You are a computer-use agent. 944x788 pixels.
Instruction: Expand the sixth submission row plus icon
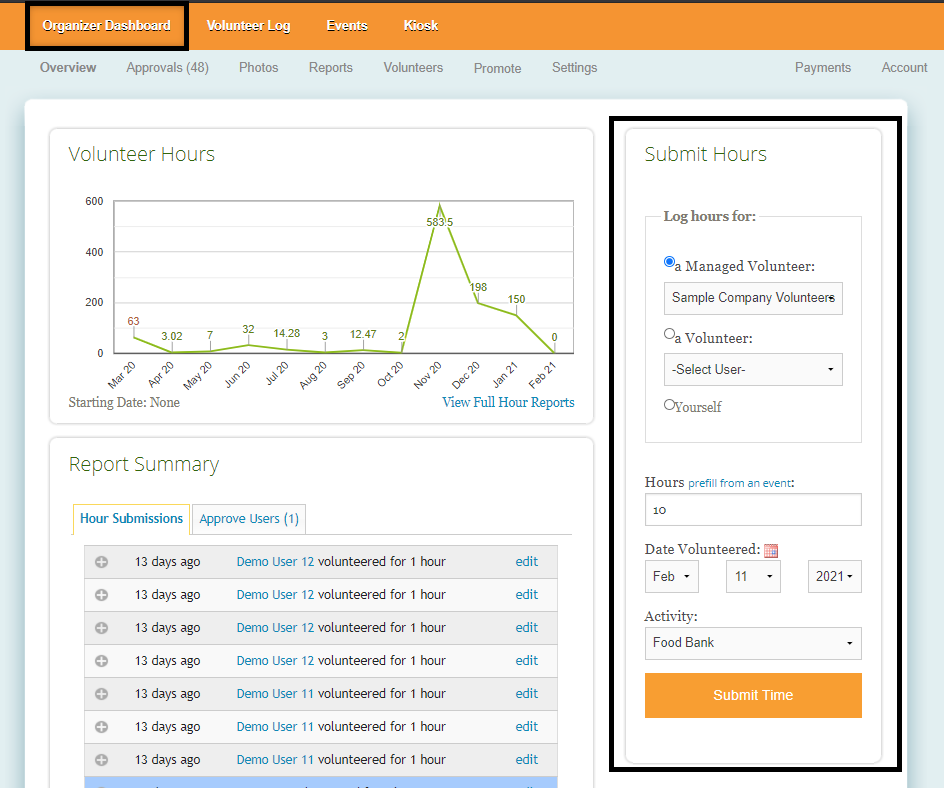pyautogui.click(x=101, y=727)
